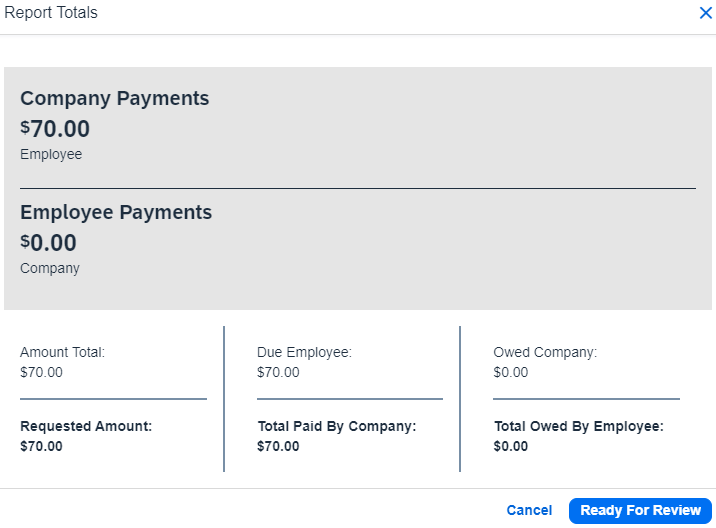Viewport: 716px width, 528px height.
Task: Click the Total Owed By Employee label
Action: [578, 426]
